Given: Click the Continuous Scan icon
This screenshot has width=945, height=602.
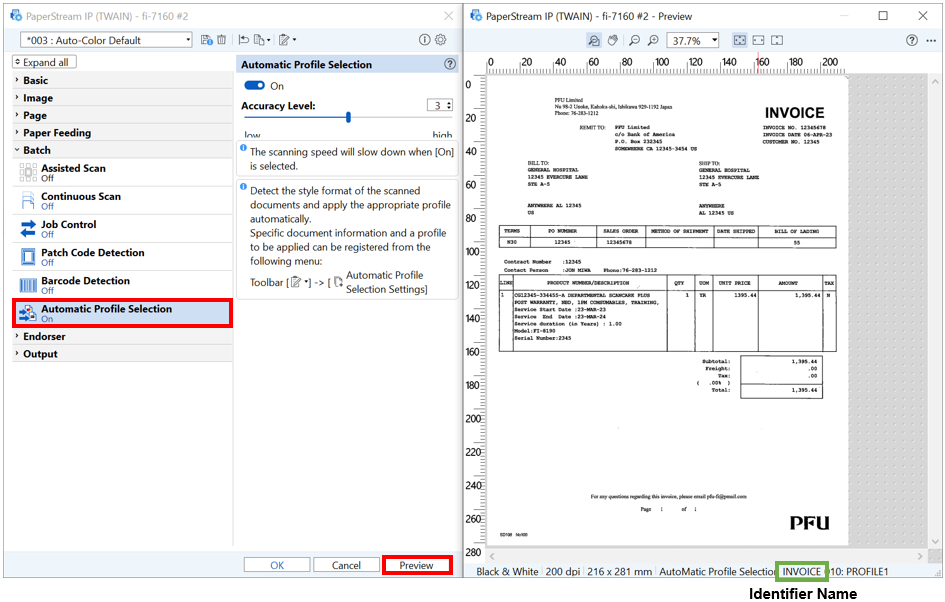Looking at the screenshot, I should pos(28,201).
